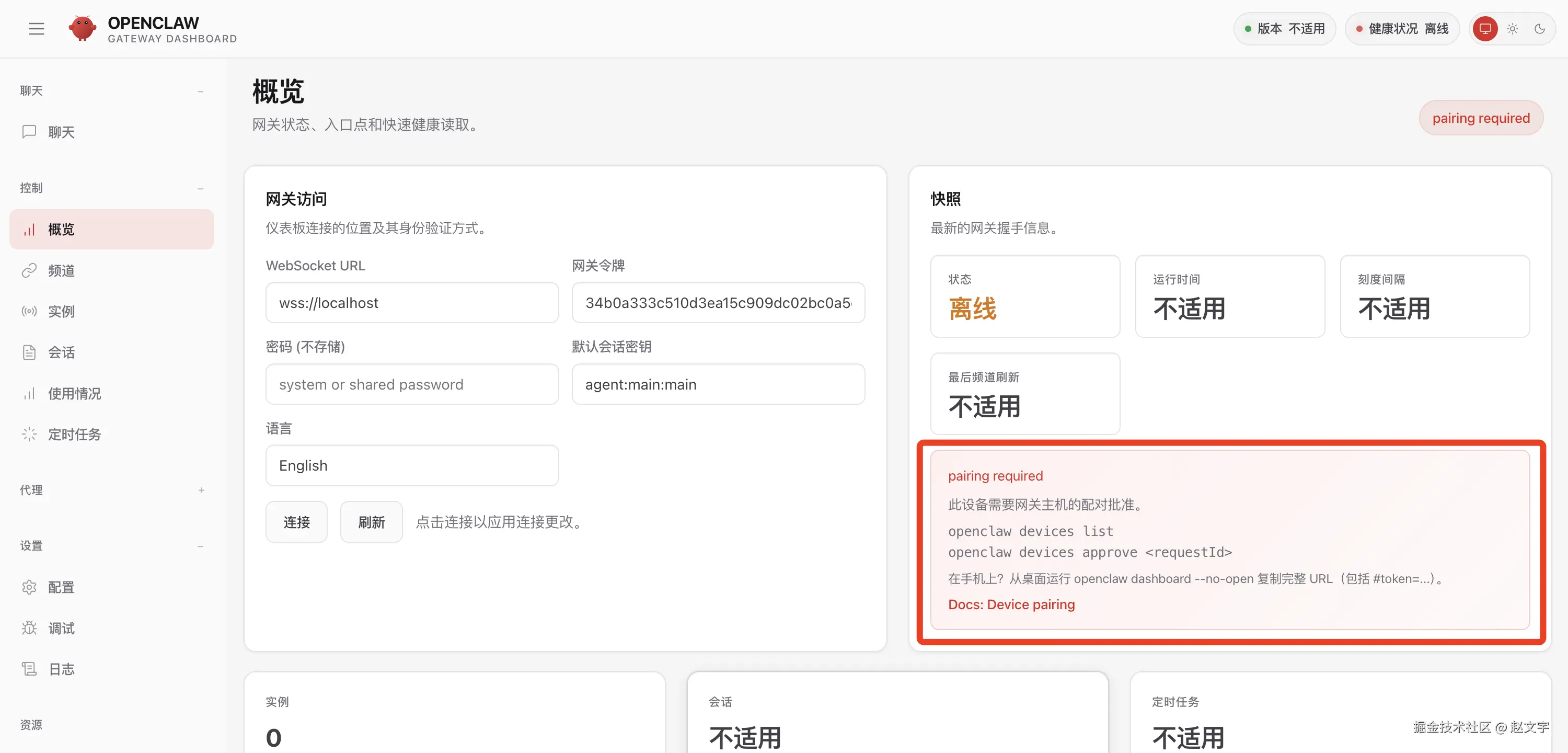Open the 频道 channels link icon
The width and height of the screenshot is (1568, 753).
point(29,270)
